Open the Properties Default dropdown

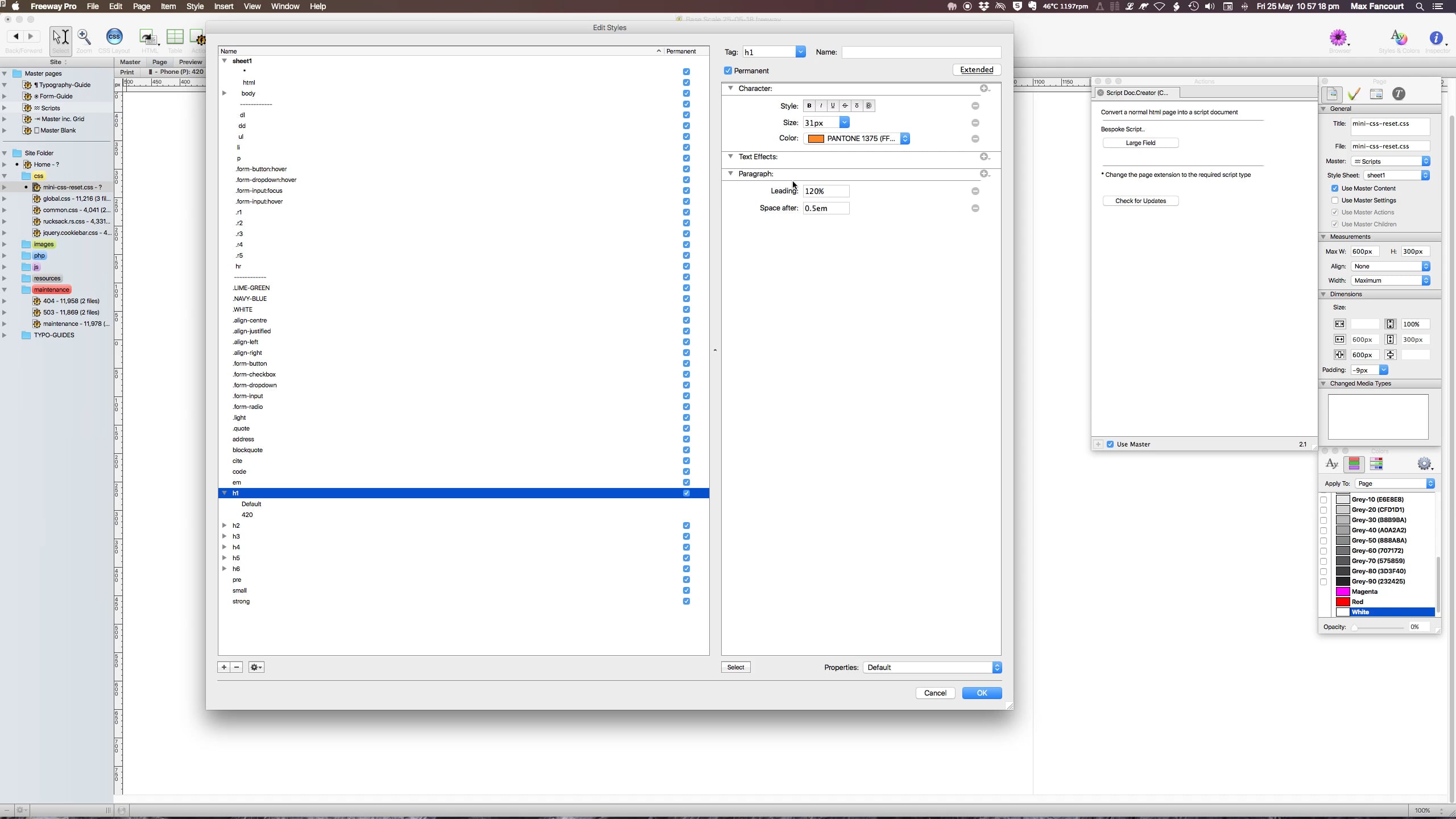pyautogui.click(x=932, y=667)
